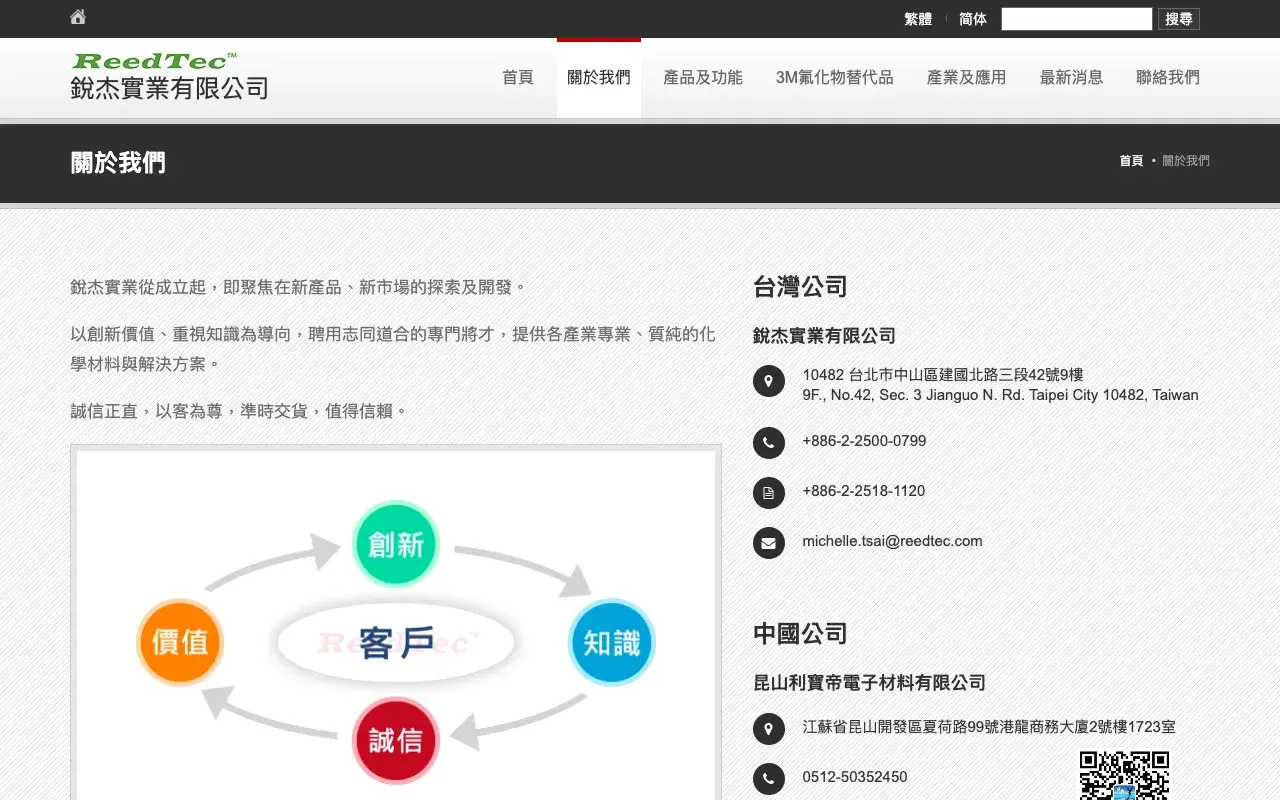Click the QR code image
Screen dimensions: 1280x800
(1124, 775)
